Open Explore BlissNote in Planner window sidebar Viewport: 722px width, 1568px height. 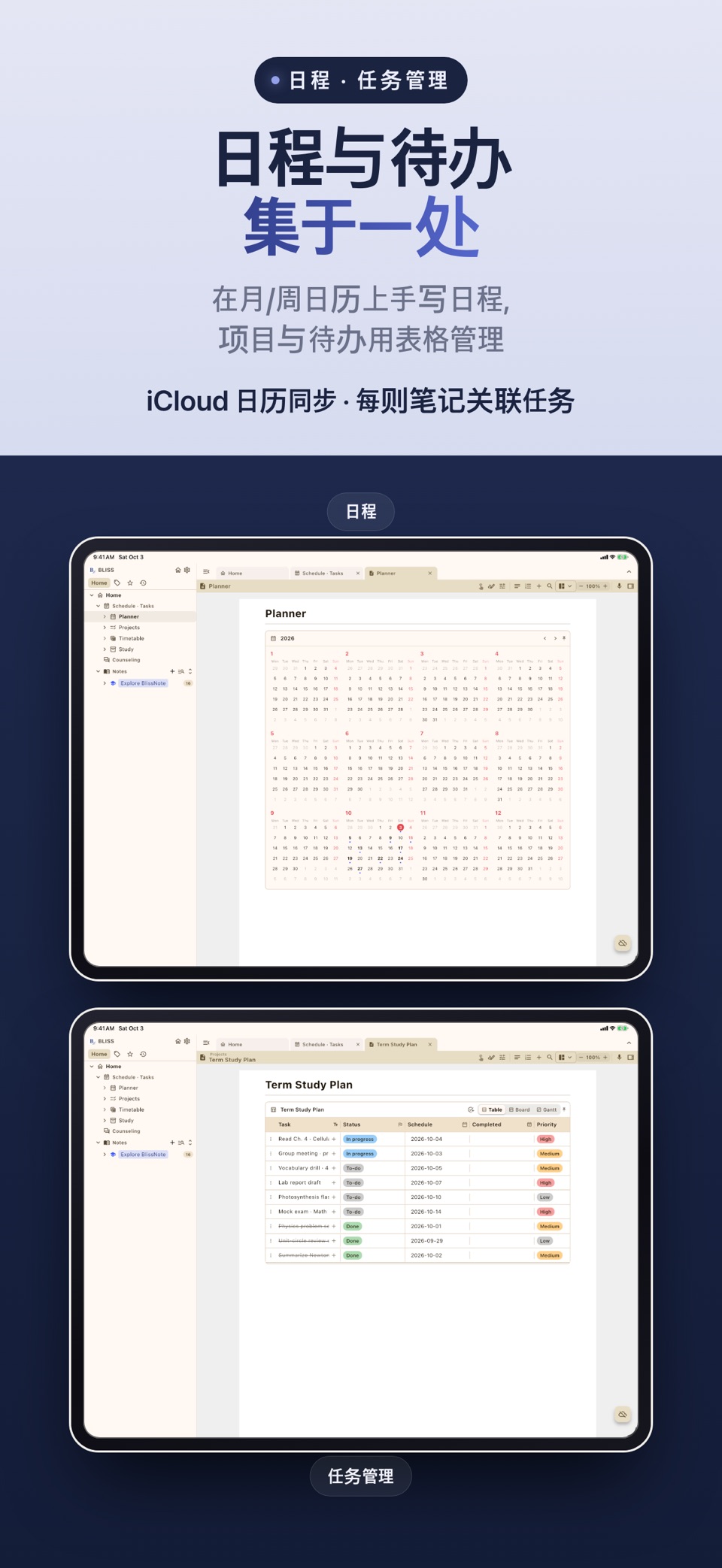(x=143, y=683)
